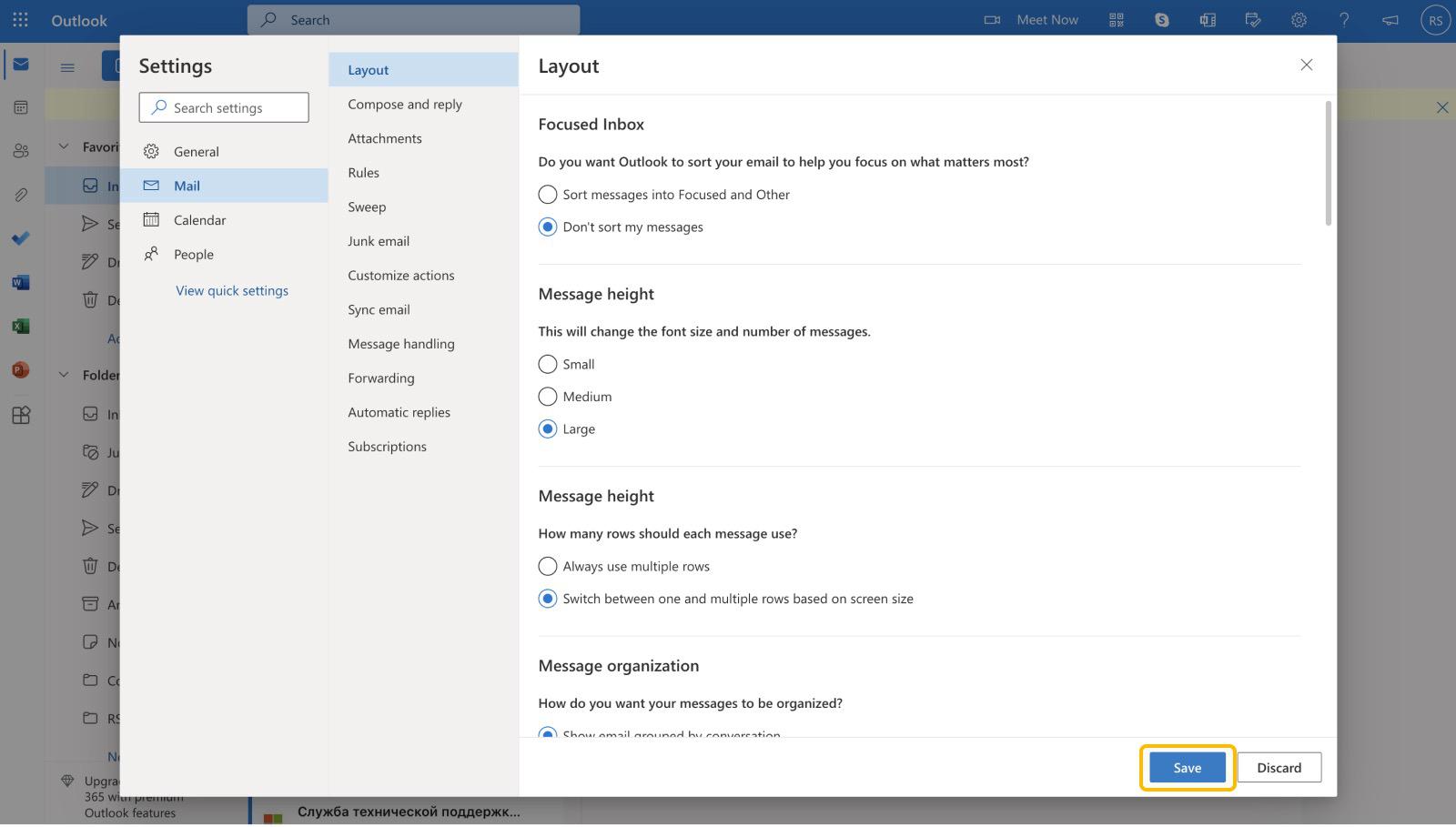1456x827 pixels.
Task: Launch PowerPoint from the left sidebar
Action: pyautogui.click(x=20, y=368)
